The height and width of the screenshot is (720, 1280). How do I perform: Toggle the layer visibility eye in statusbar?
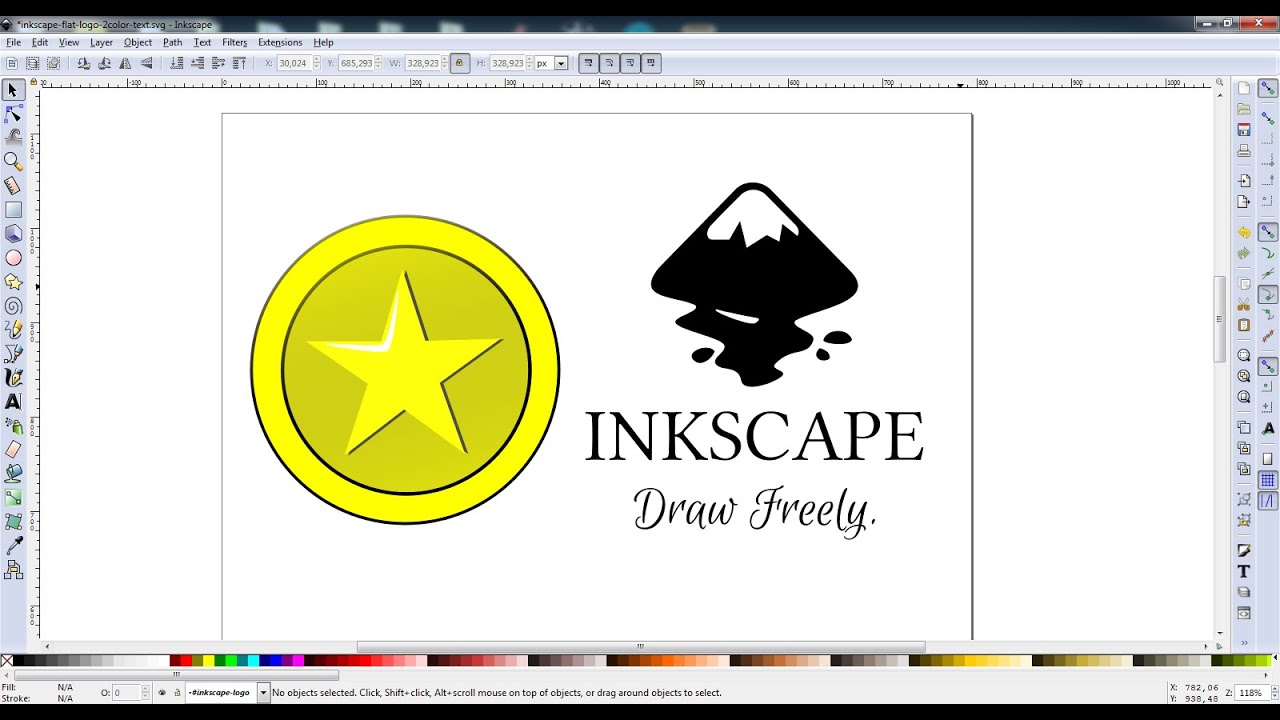point(163,691)
